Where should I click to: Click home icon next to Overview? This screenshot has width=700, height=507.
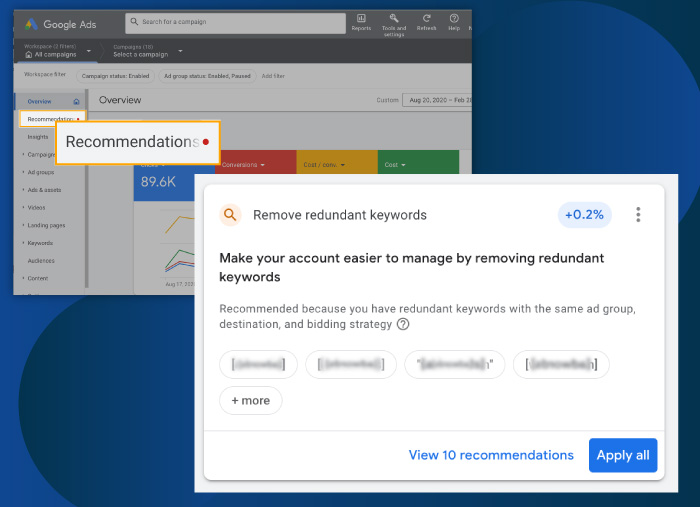(x=77, y=102)
